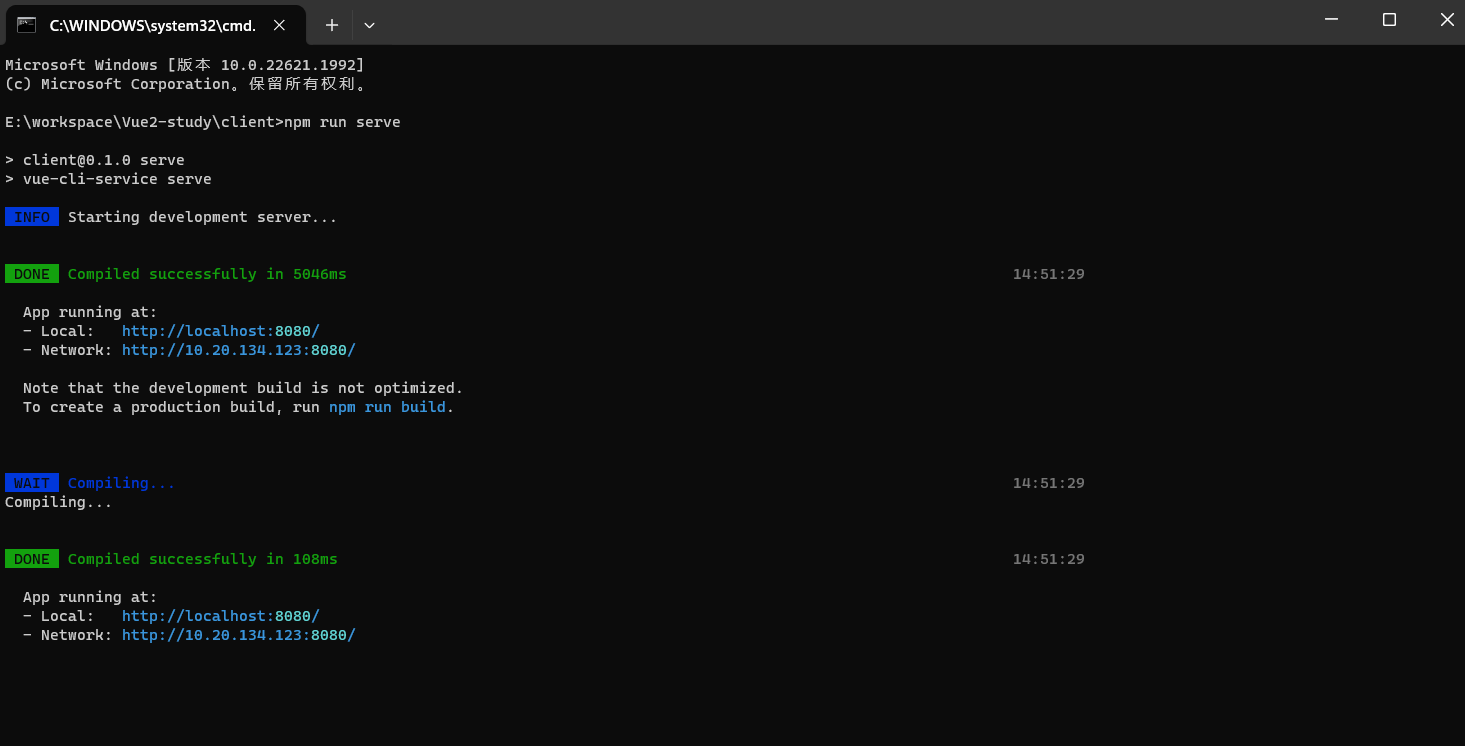This screenshot has height=746, width=1465.
Task: Click the highlighted 'npm run build' text
Action: pyautogui.click(x=387, y=407)
